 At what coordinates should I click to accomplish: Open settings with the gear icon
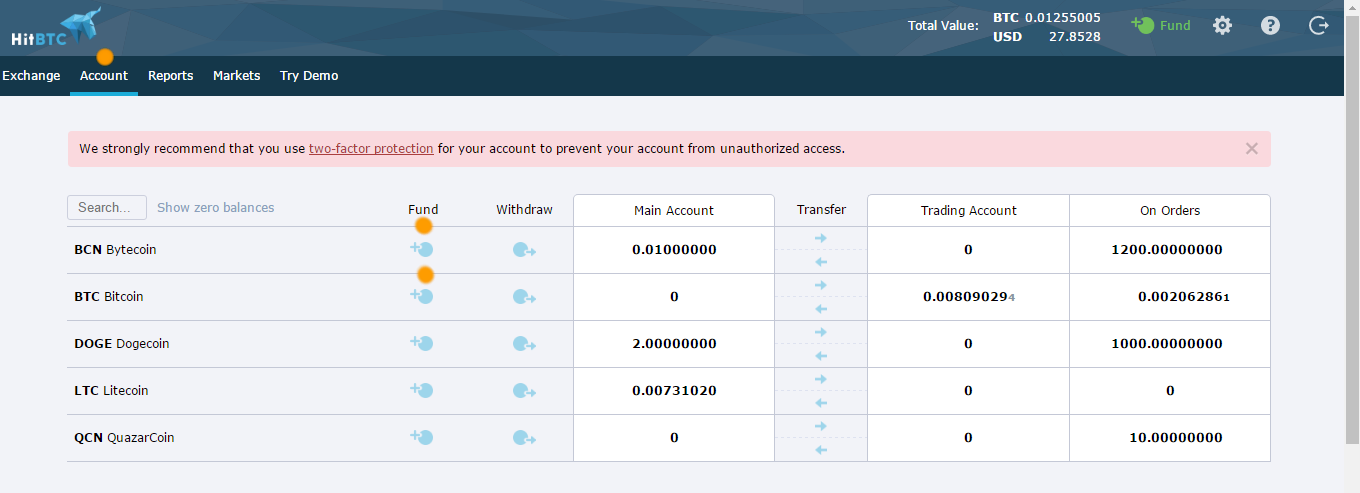coord(1222,25)
